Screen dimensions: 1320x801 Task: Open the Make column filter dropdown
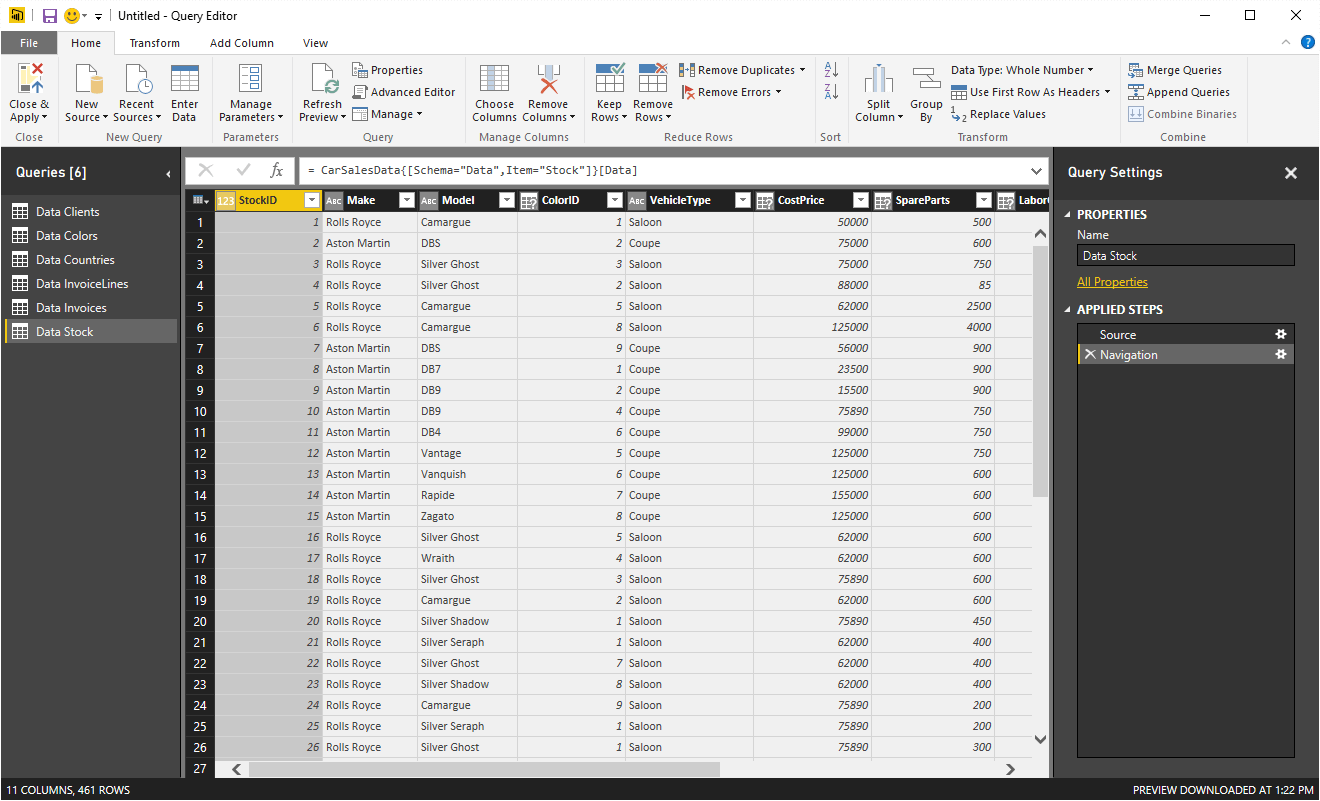pos(406,200)
